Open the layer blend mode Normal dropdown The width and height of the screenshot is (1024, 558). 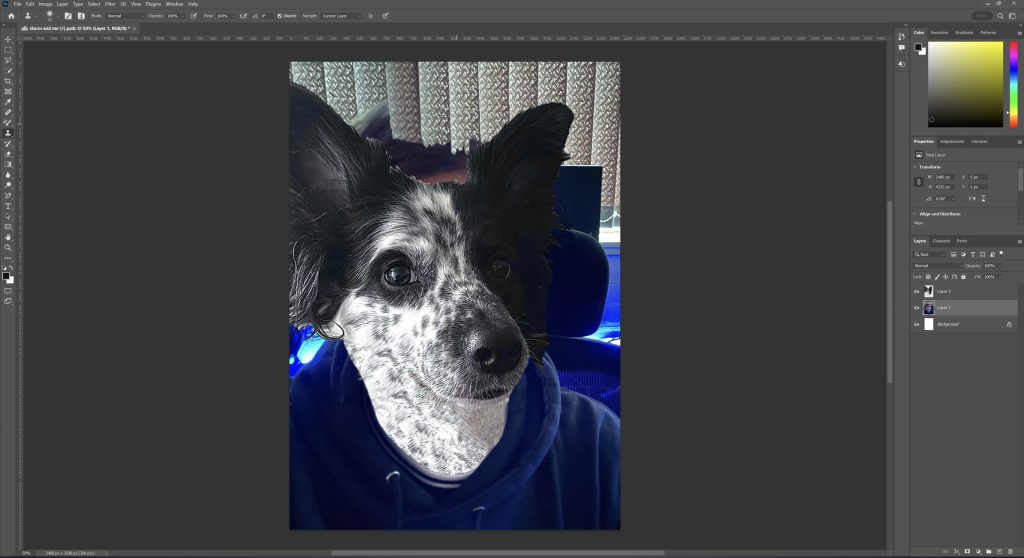938,266
